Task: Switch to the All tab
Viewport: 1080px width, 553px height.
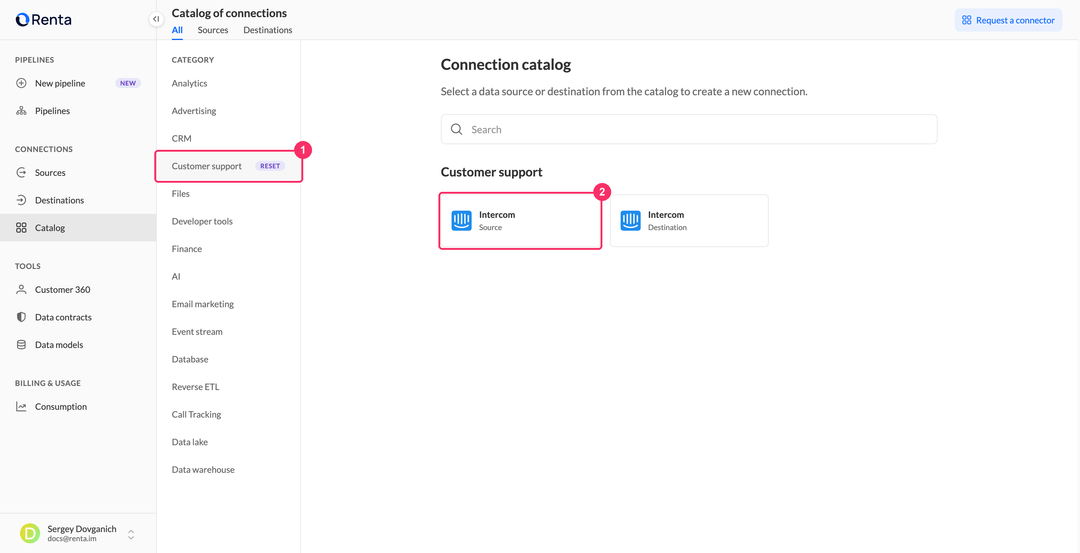Action: tap(177, 30)
